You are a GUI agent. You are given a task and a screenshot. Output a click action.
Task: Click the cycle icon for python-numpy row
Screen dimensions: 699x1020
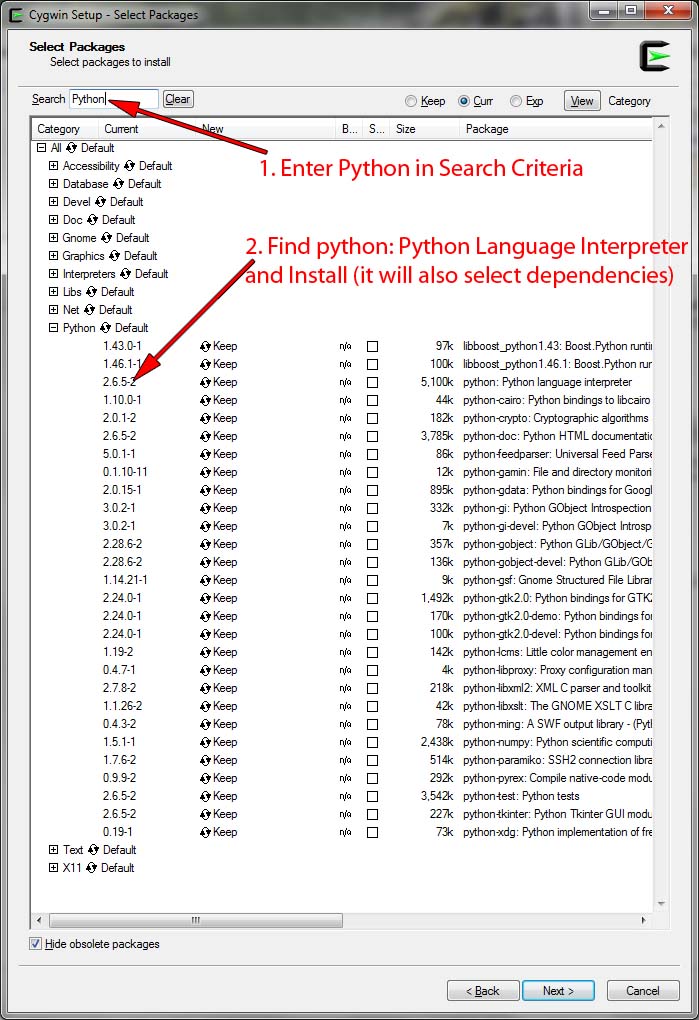(x=205, y=742)
